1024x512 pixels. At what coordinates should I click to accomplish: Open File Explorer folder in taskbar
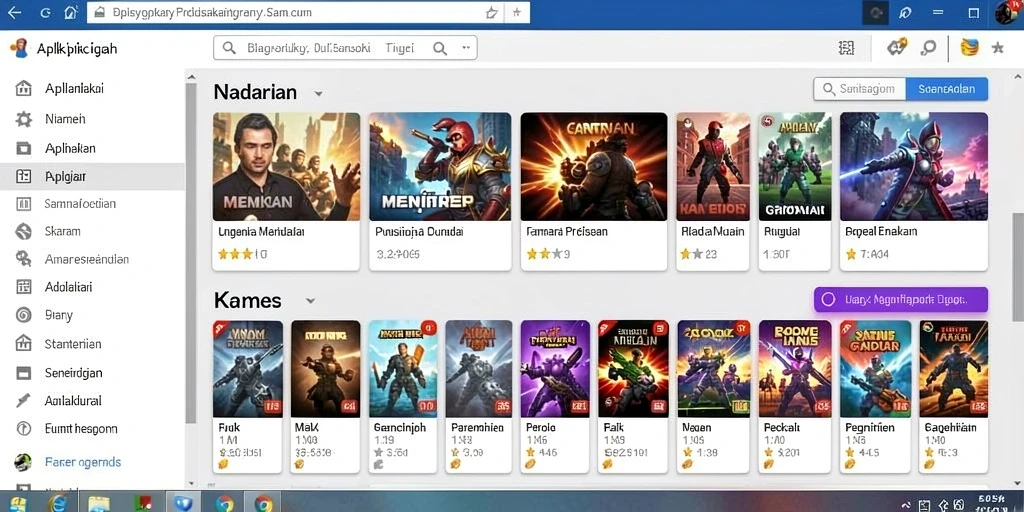tap(99, 503)
